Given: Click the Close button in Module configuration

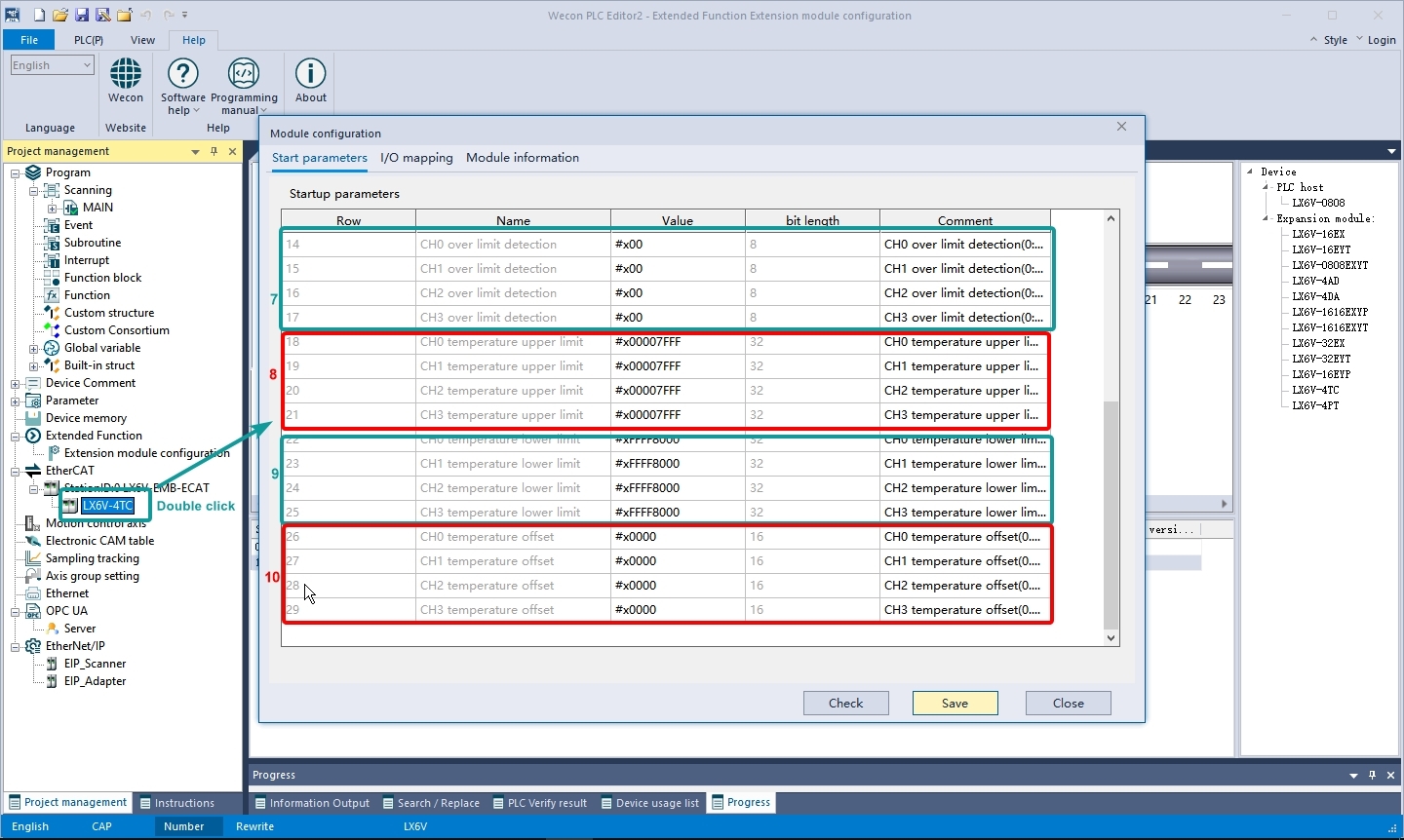Looking at the screenshot, I should 1069,704.
